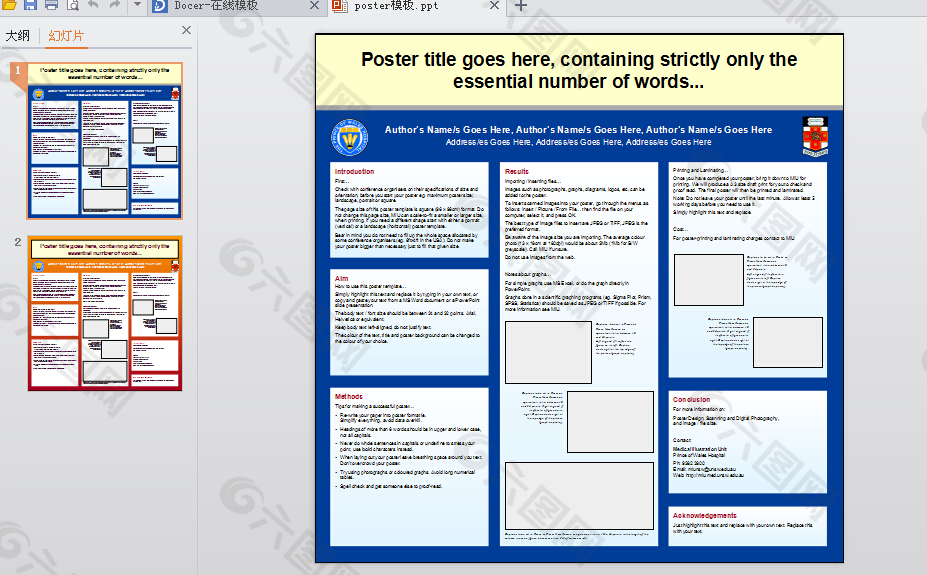Switch to 大纲 outline view tab
This screenshot has height=575, width=927.
point(18,35)
